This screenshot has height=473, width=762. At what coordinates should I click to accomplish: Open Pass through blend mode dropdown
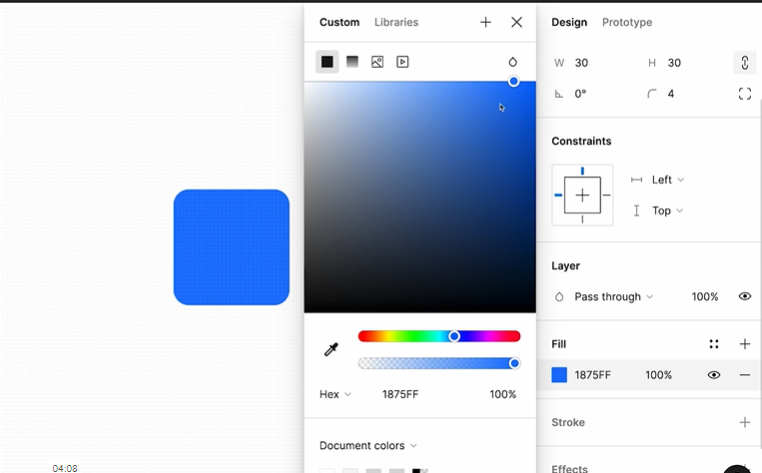tap(614, 297)
